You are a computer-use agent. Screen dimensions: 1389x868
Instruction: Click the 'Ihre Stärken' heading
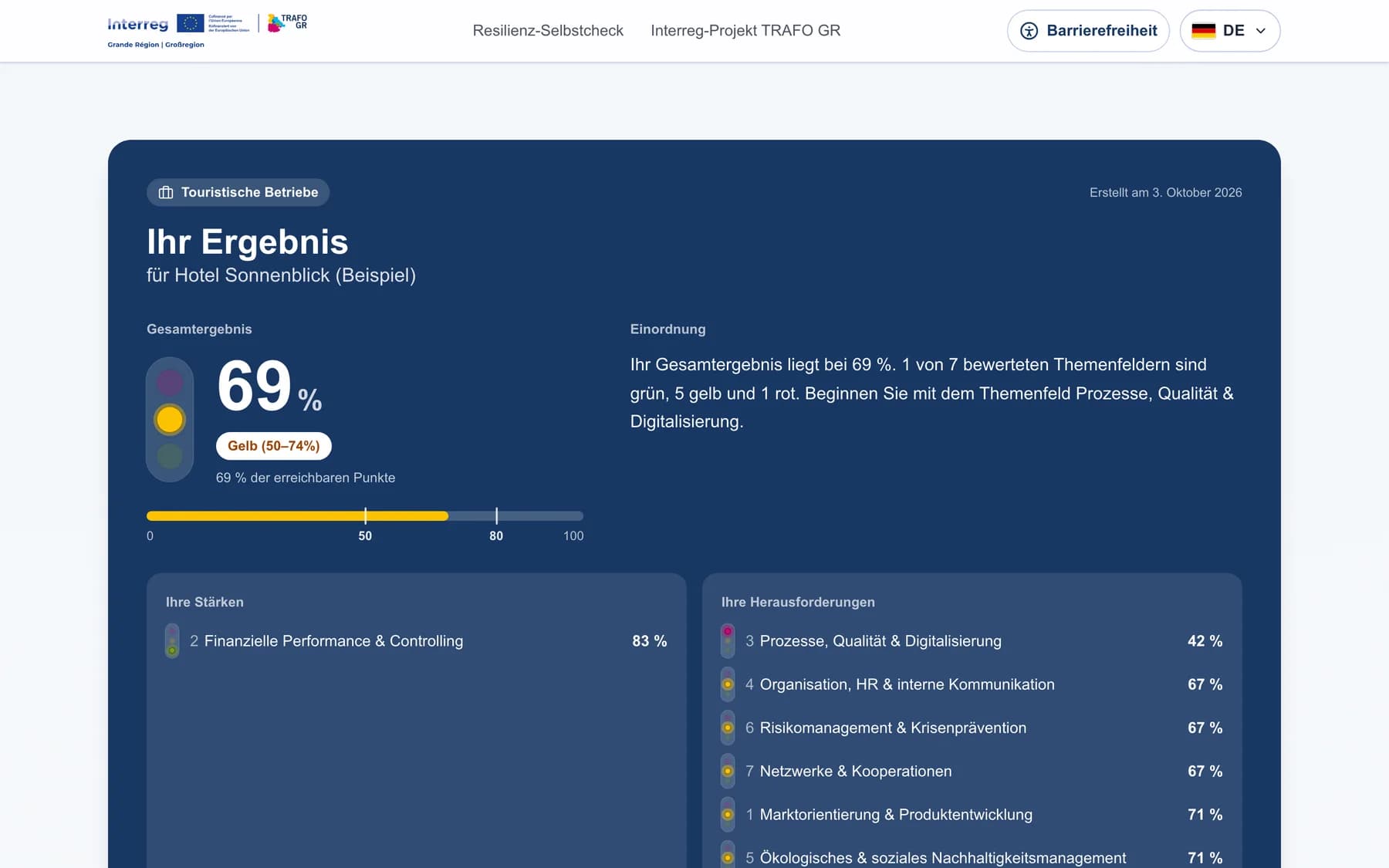(204, 602)
